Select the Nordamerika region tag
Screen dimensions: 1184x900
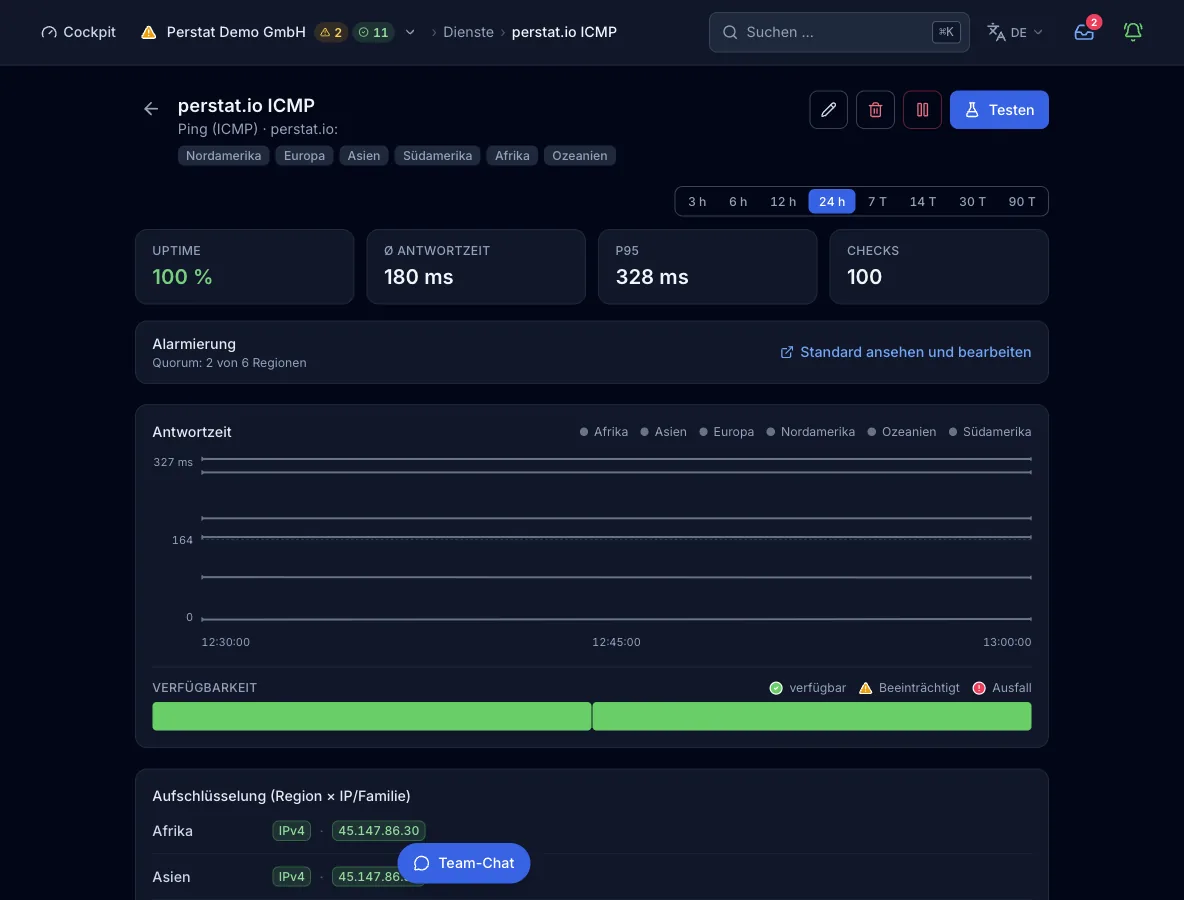click(224, 156)
